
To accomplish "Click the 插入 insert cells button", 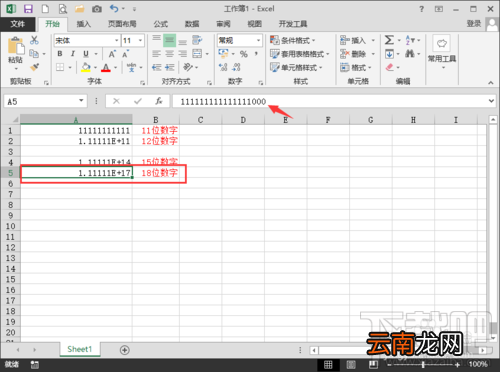I will (x=354, y=40).
